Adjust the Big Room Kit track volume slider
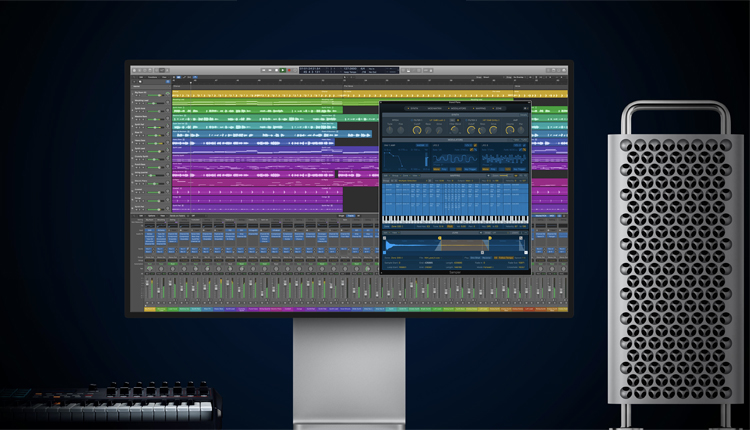This screenshot has width=750, height=430. [x=156, y=95]
